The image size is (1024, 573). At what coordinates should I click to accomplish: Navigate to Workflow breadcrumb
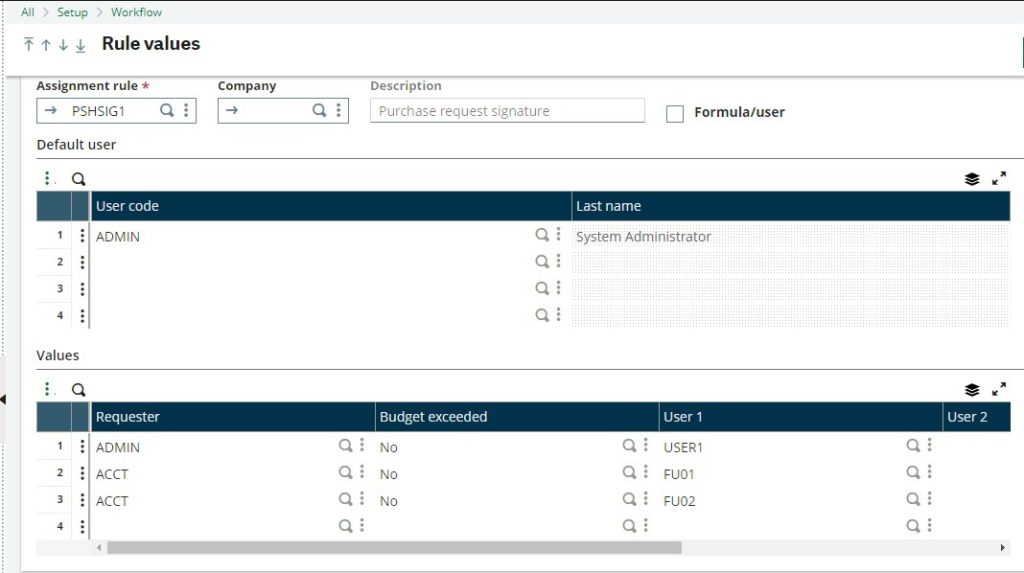coord(136,12)
